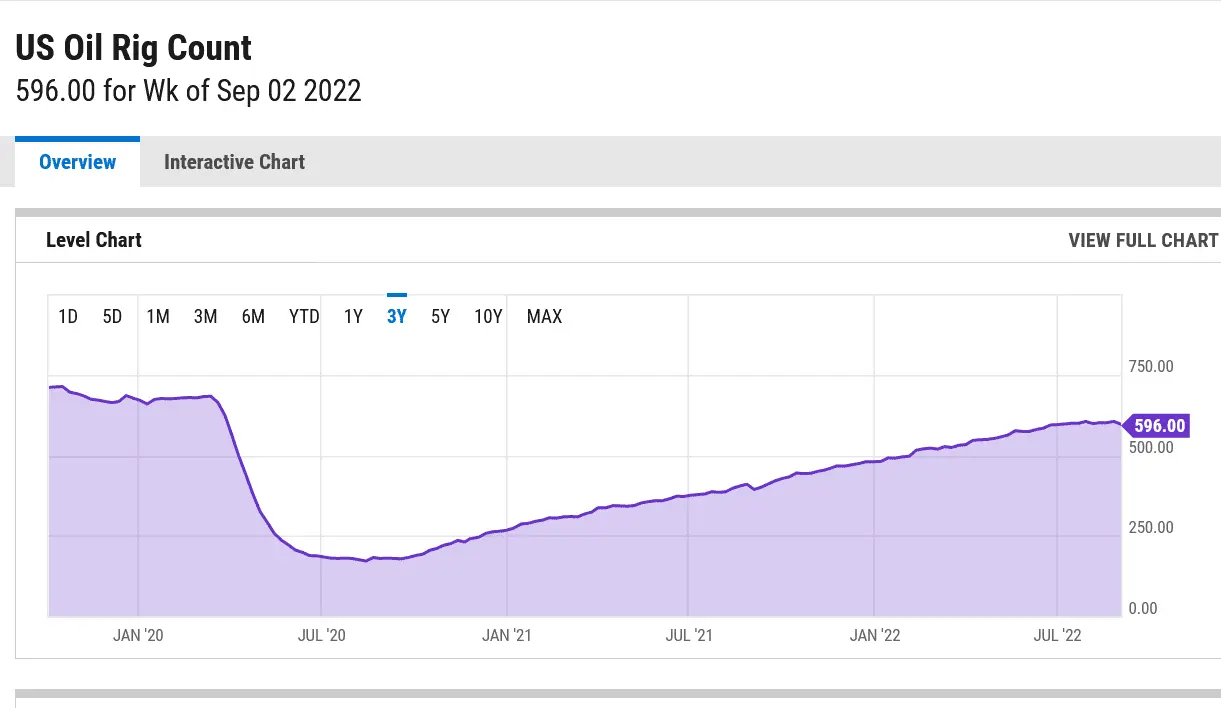Click the chart area above JAN '22
Image resolution: width=1221 pixels, height=708 pixels.
click(875, 540)
